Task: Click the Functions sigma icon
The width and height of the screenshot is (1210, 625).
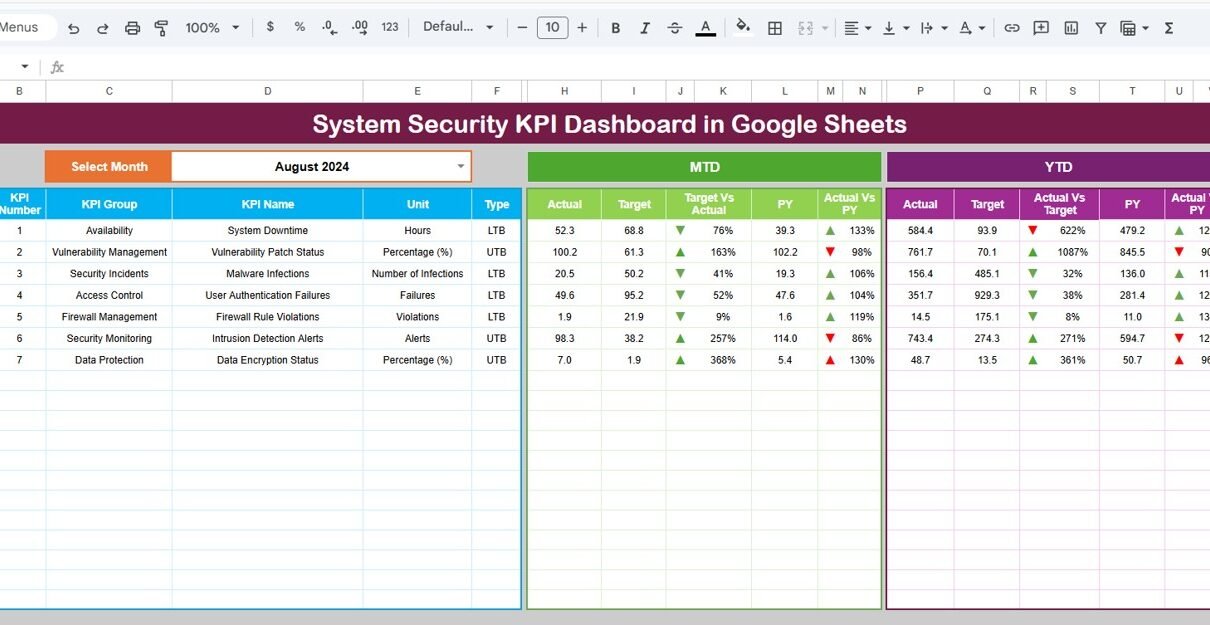Action: point(1169,28)
